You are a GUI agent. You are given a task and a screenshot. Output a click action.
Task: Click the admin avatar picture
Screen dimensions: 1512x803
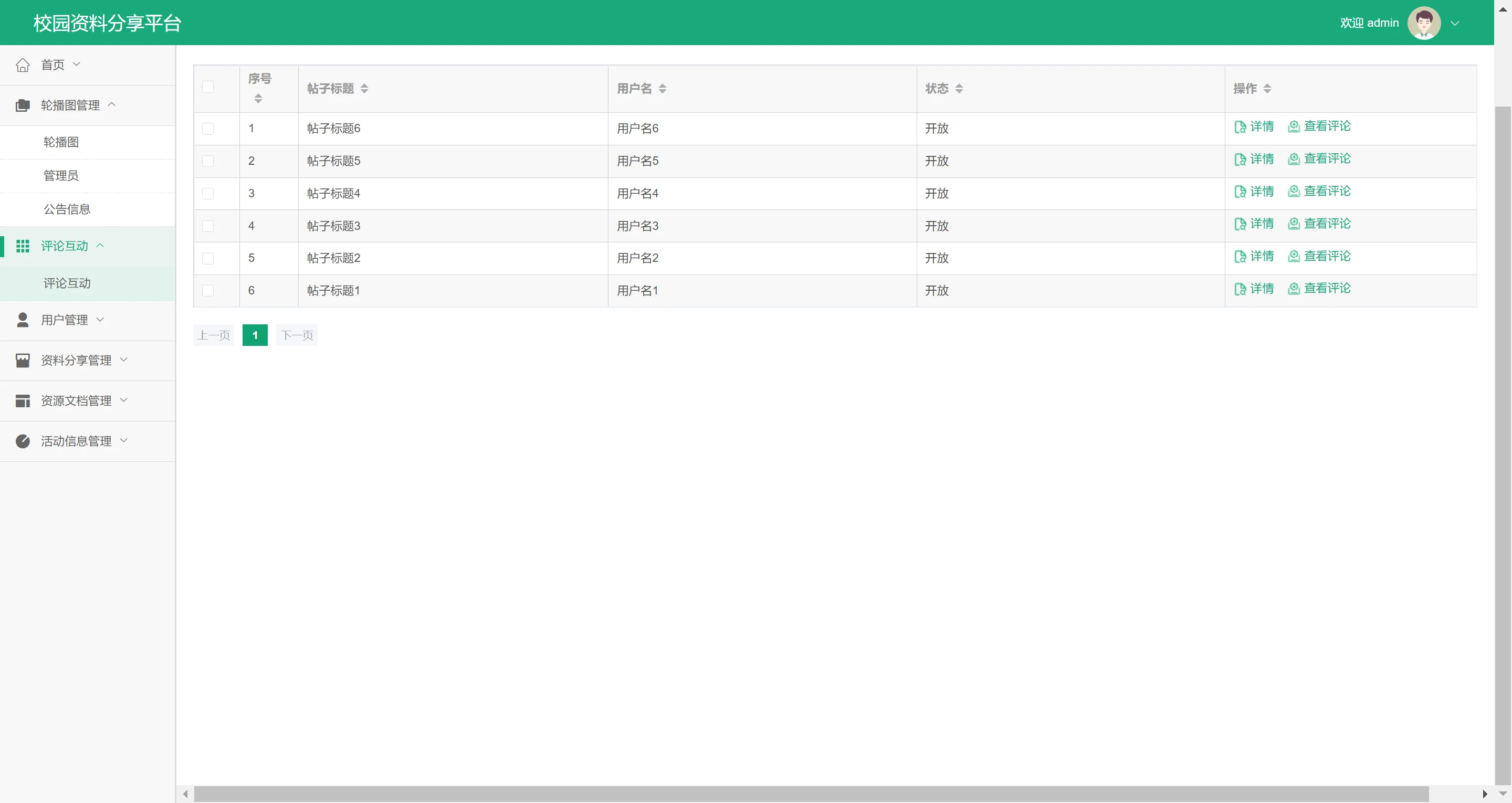coord(1424,23)
